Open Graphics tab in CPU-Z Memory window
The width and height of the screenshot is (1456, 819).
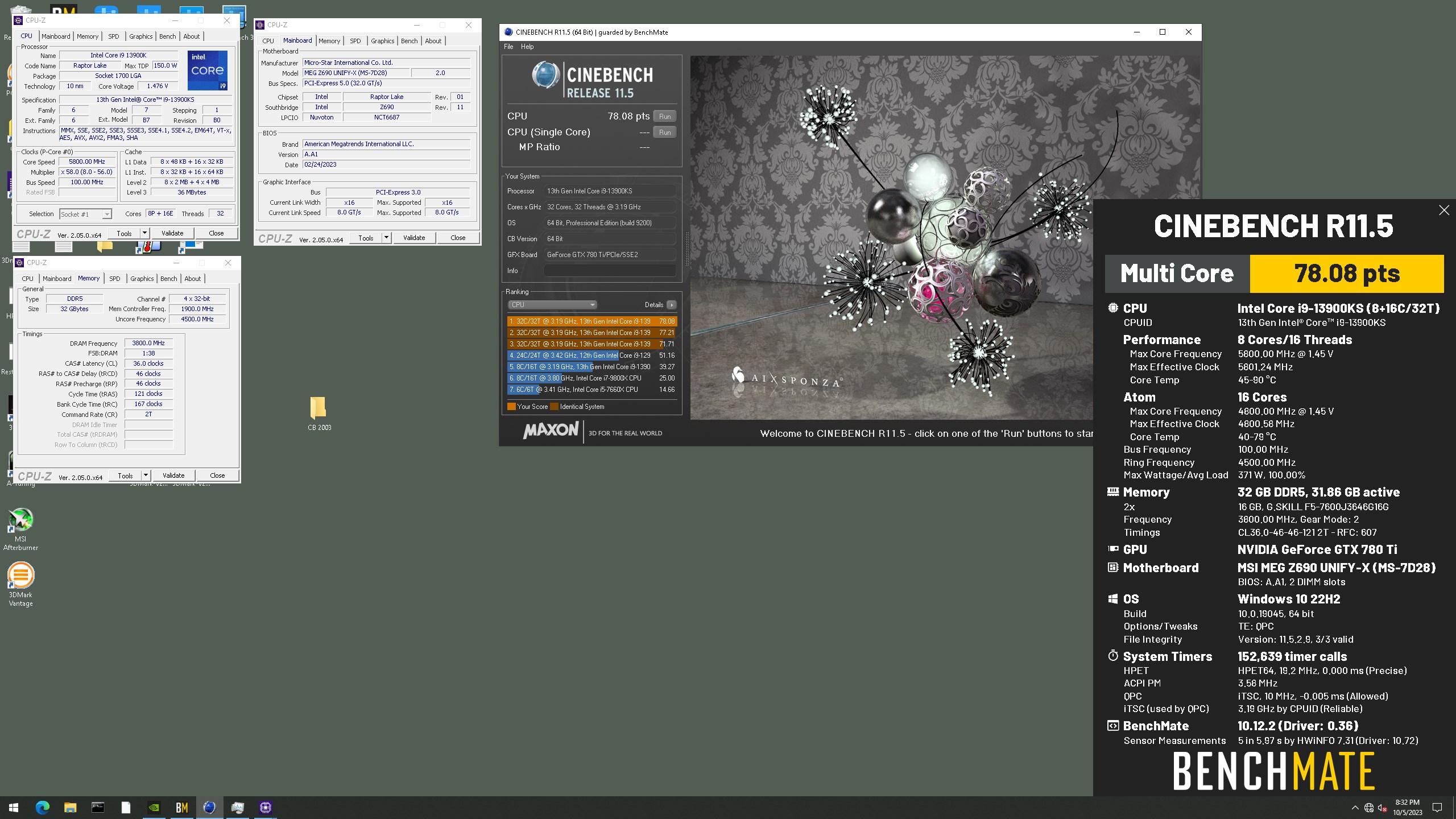pyautogui.click(x=142, y=279)
